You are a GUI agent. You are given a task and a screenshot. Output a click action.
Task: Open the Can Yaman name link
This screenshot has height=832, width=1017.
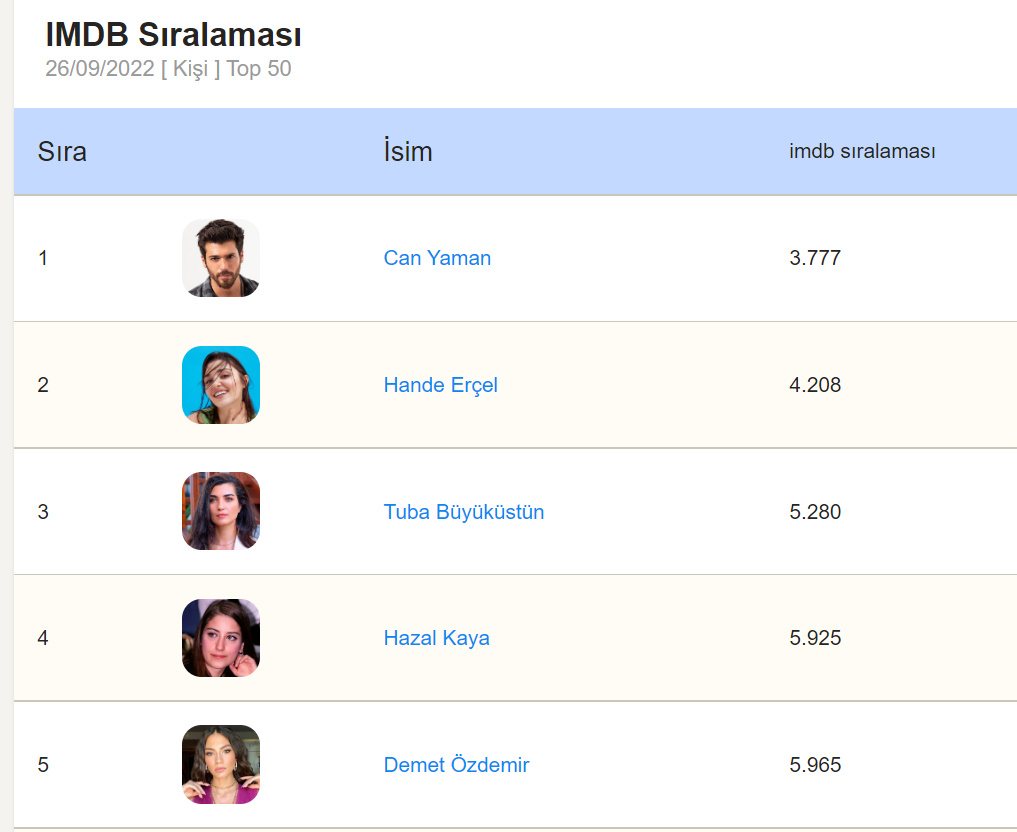[x=437, y=258]
